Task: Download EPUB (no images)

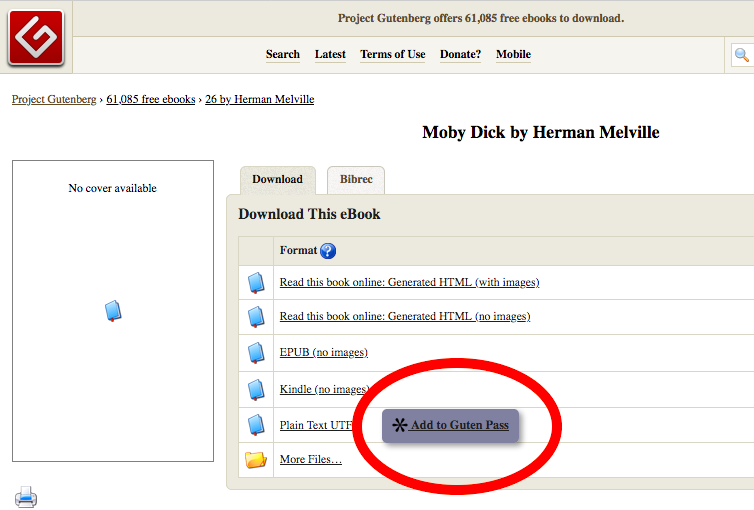Action: (324, 353)
